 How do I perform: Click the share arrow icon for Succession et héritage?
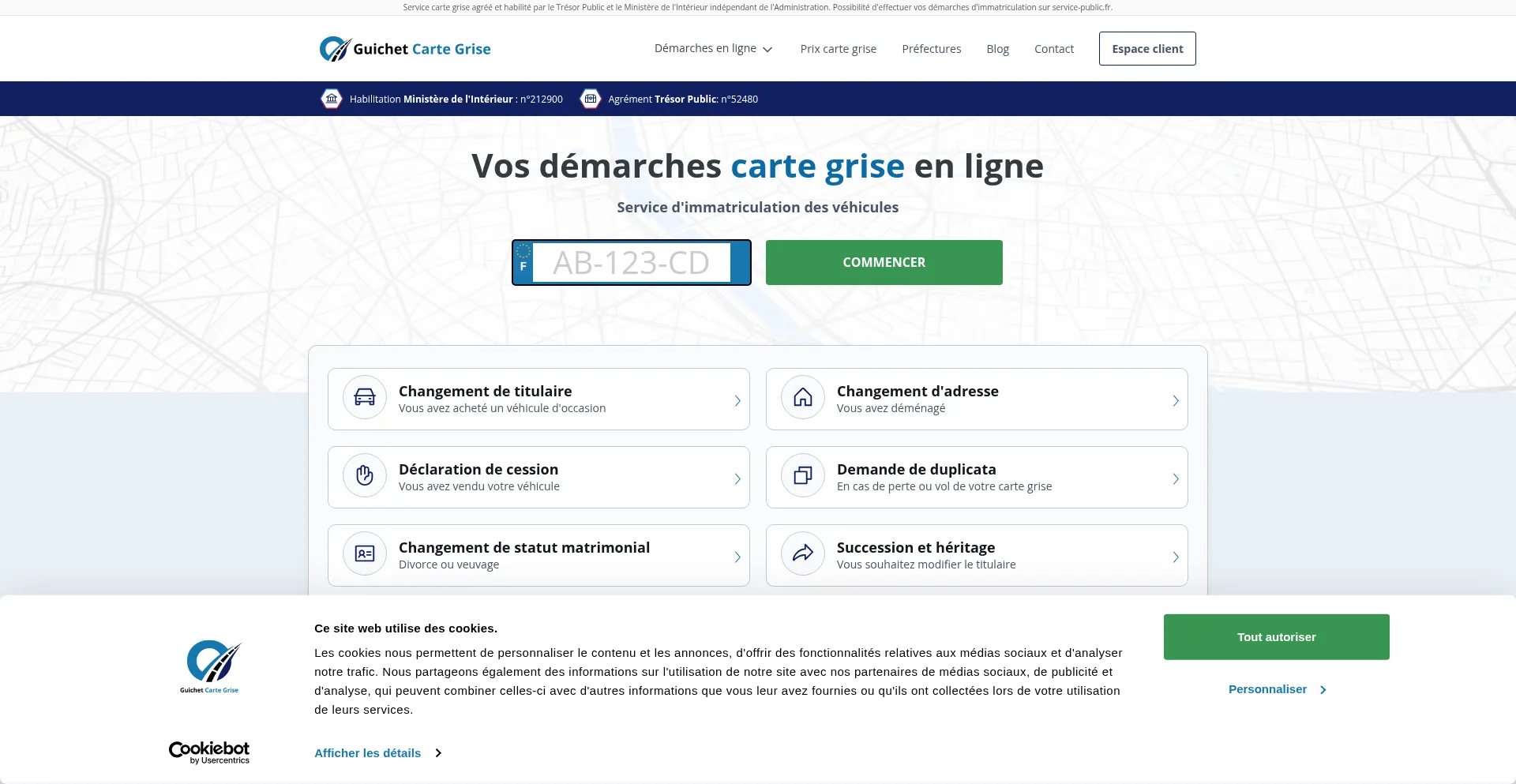(802, 553)
